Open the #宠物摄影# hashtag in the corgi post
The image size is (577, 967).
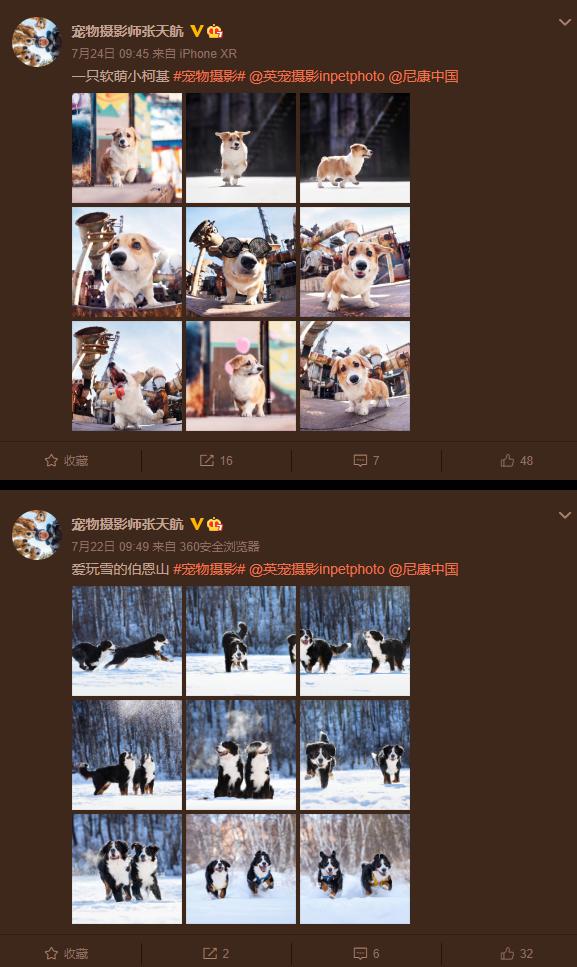pos(210,76)
